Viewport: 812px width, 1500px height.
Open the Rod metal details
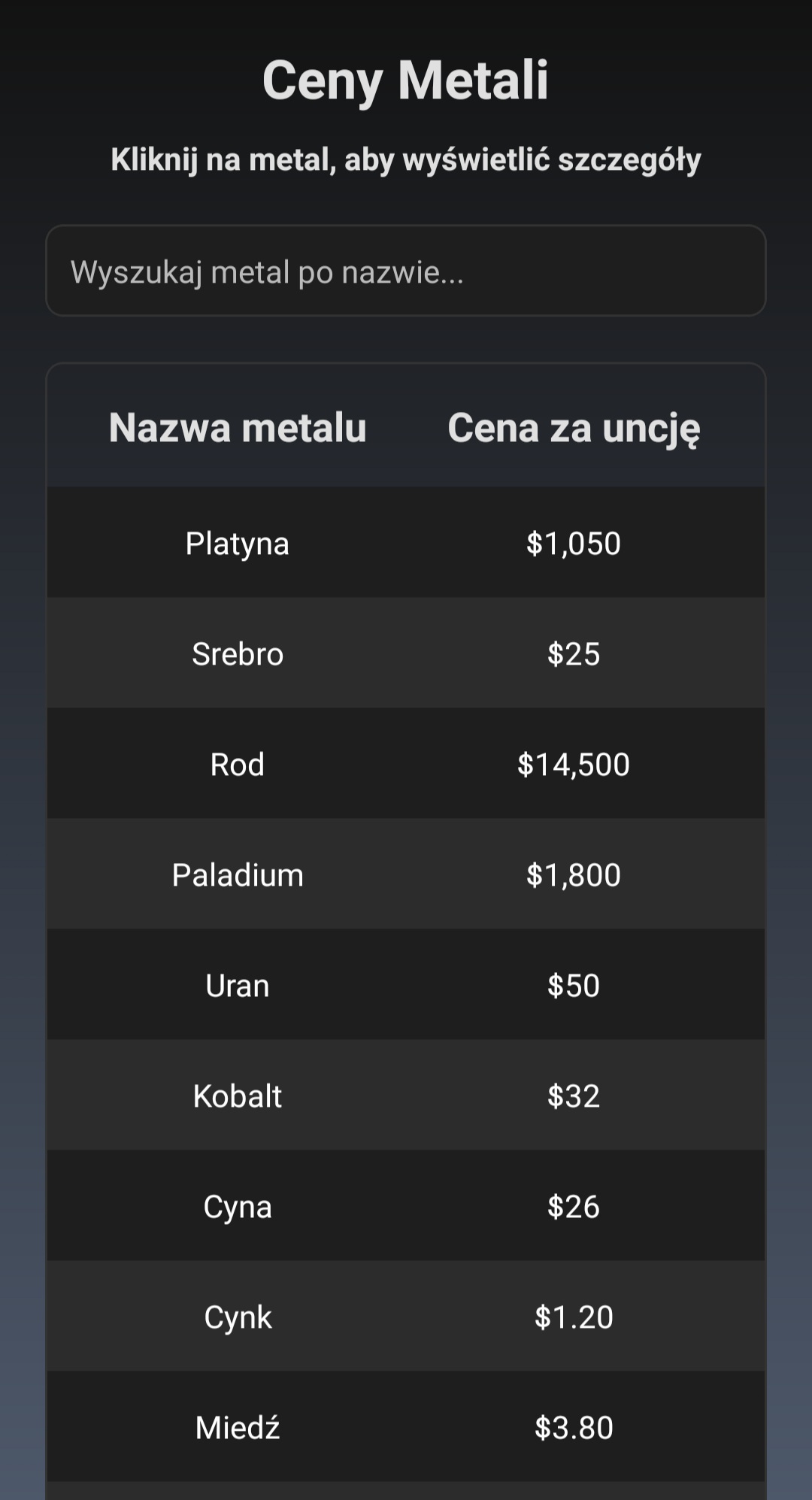pos(238,764)
